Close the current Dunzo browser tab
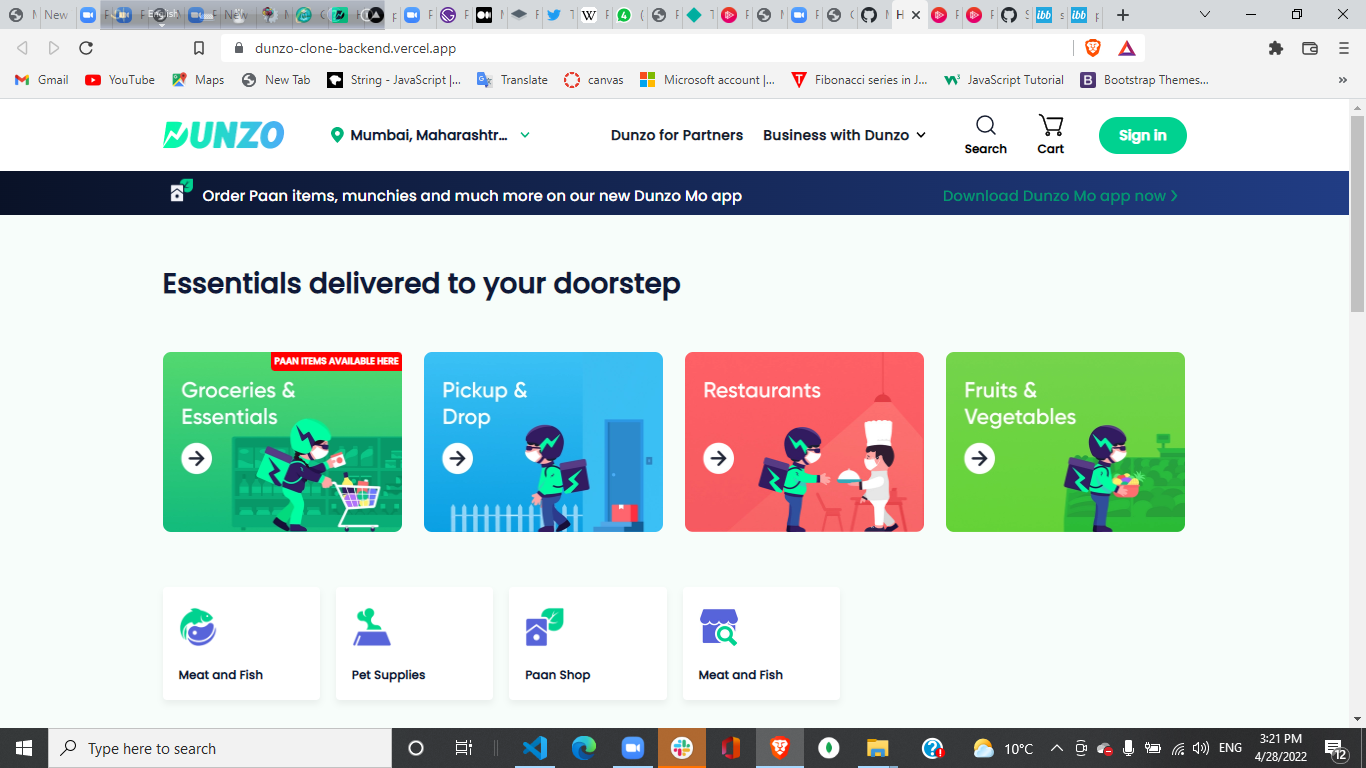 click(x=916, y=15)
